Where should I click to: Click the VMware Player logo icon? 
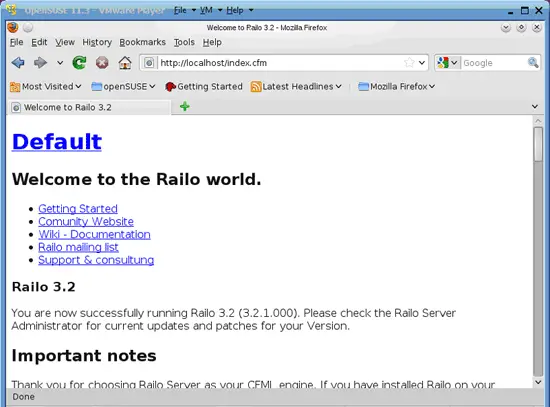tap(11, 10)
